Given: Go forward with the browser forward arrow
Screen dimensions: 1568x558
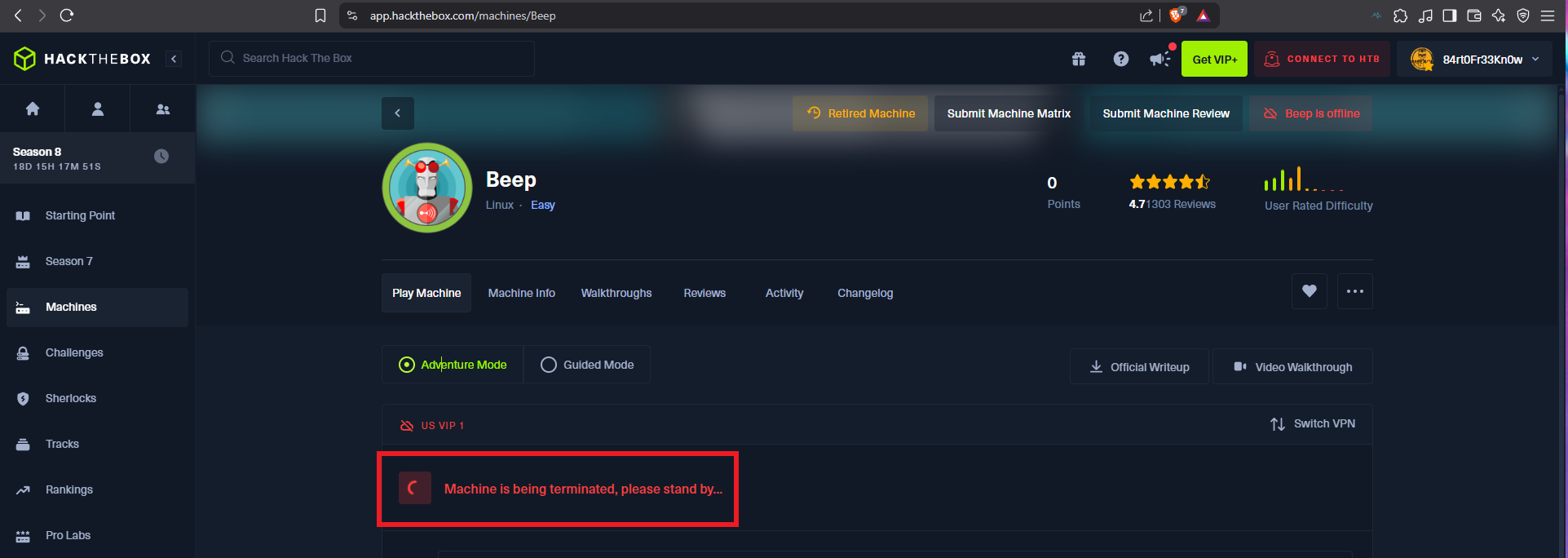Looking at the screenshot, I should tap(42, 15).
